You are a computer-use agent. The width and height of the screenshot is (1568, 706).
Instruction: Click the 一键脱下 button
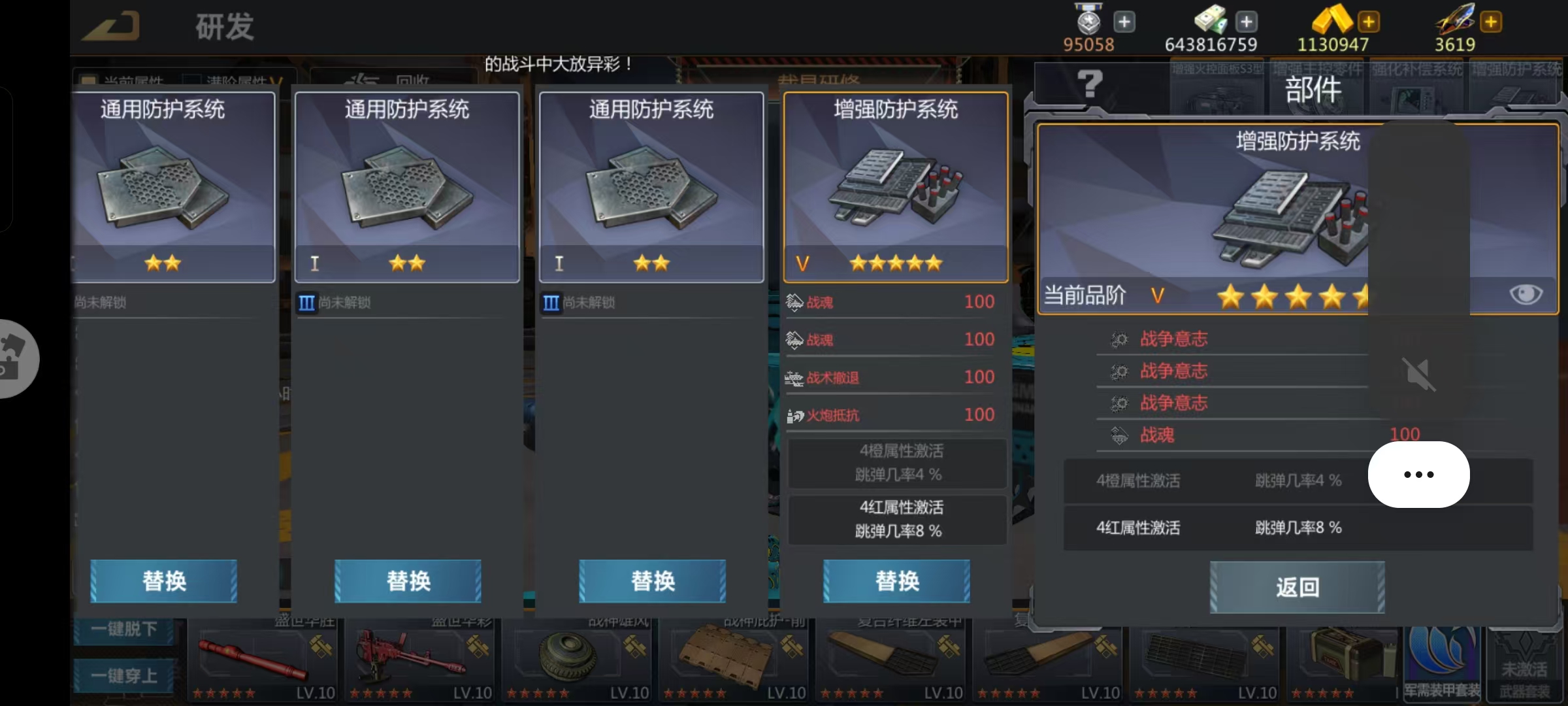tap(124, 629)
